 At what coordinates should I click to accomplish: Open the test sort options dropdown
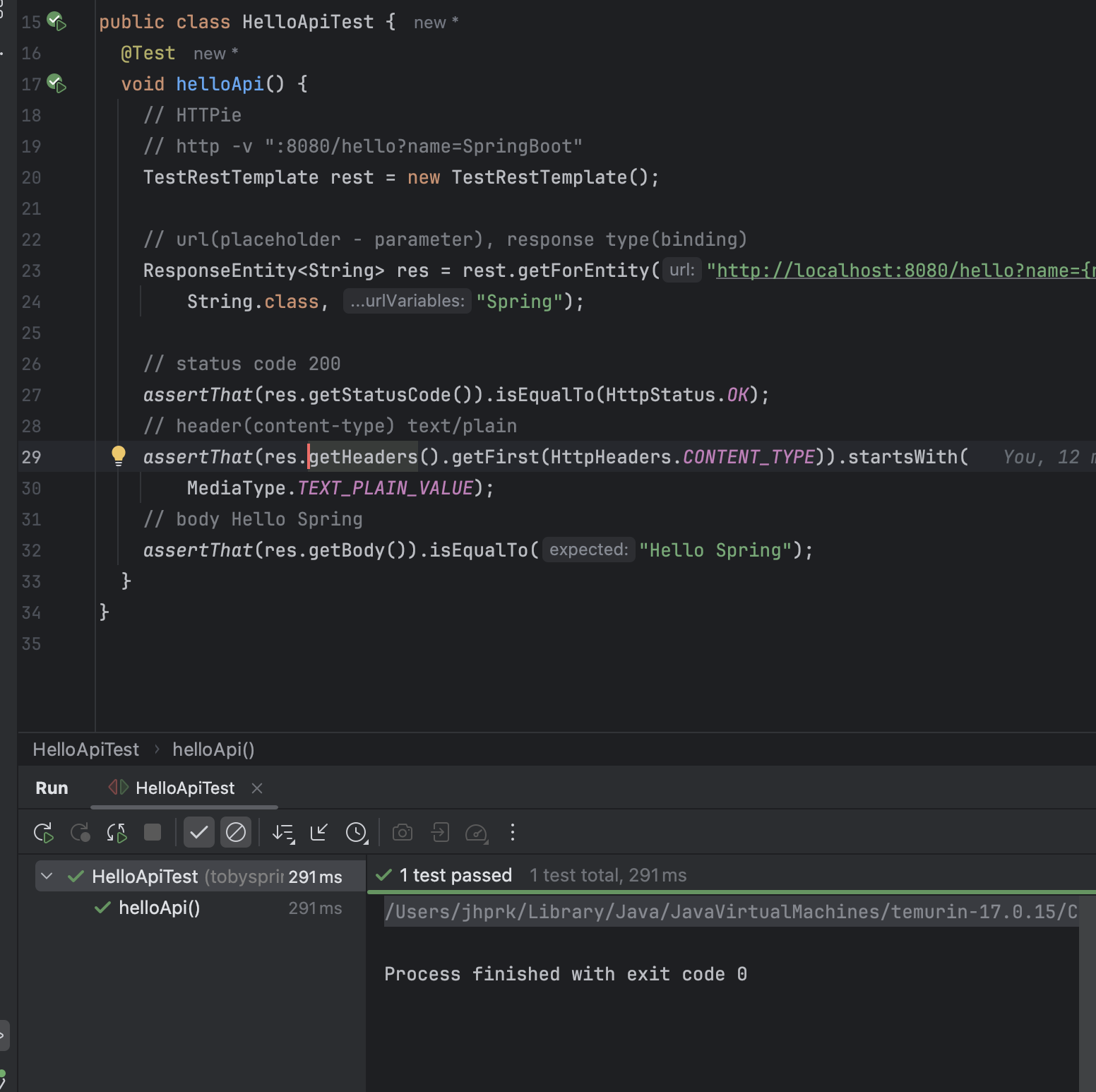(x=284, y=833)
